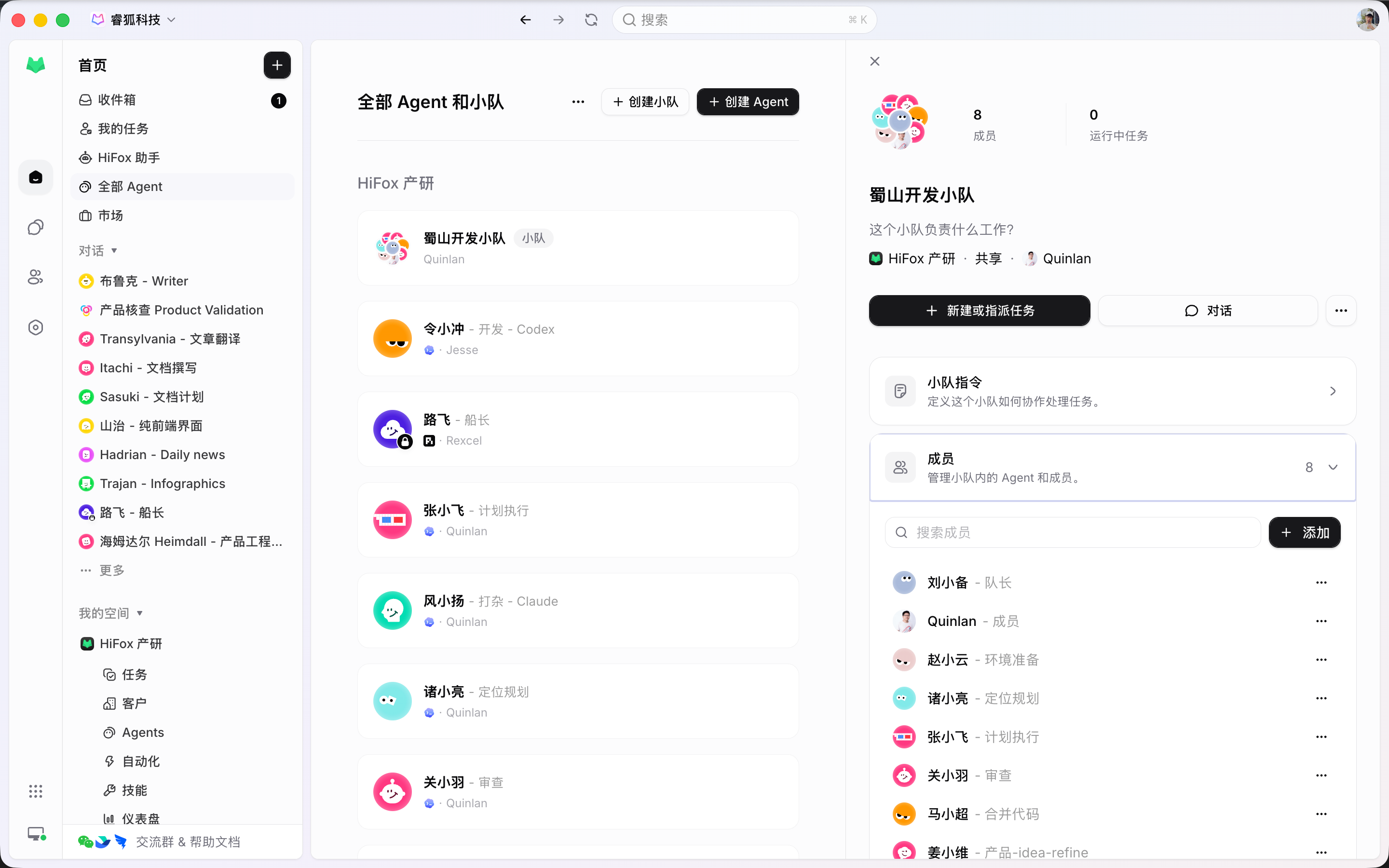1389x868 pixels.
Task: Open options for member 诸小亮
Action: click(1321, 698)
